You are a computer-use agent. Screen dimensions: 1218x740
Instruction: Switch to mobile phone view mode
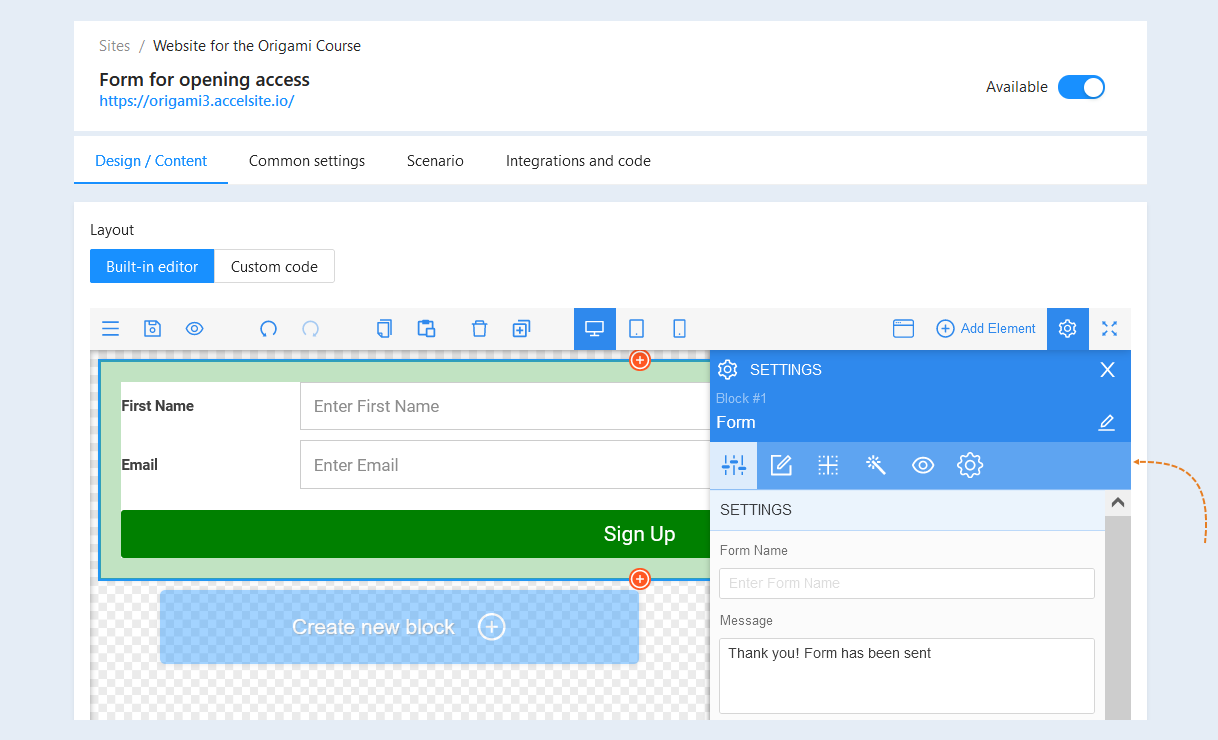coord(679,329)
